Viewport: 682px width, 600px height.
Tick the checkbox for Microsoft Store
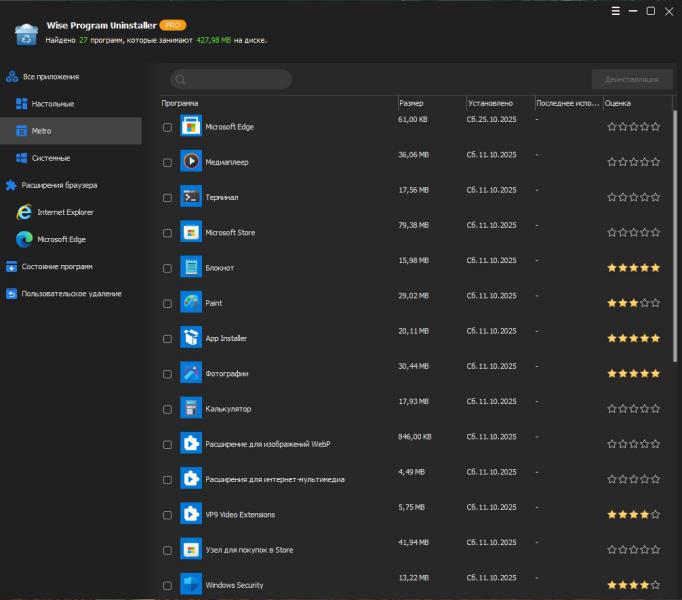pyautogui.click(x=167, y=233)
